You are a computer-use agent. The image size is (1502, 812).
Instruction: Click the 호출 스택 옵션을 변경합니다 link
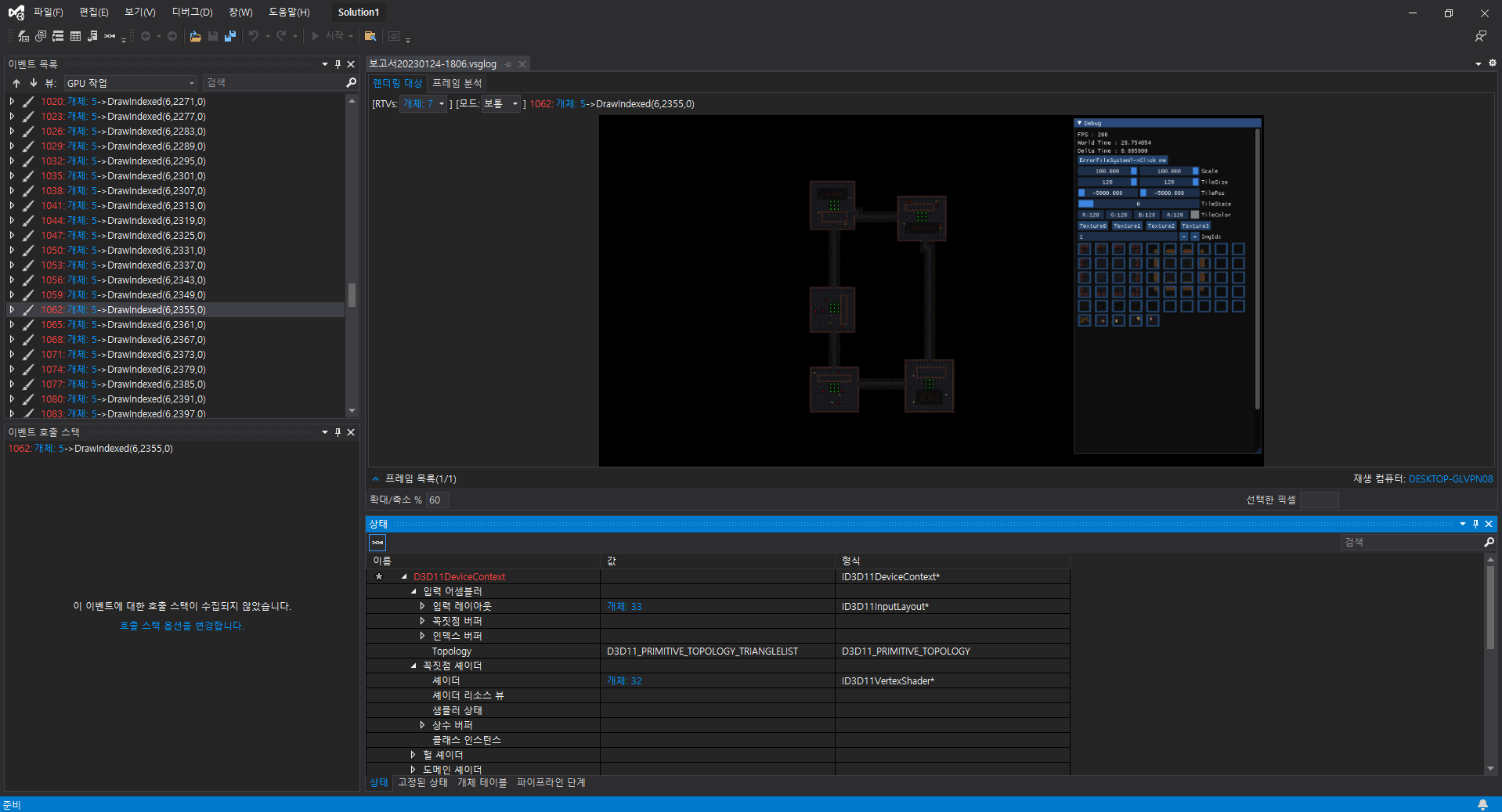(182, 626)
